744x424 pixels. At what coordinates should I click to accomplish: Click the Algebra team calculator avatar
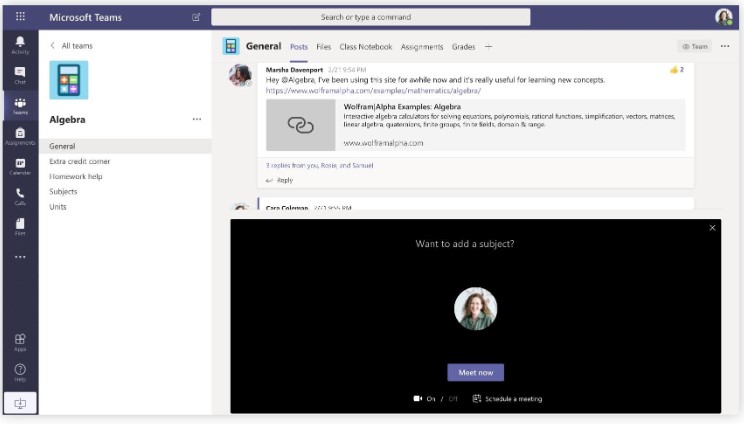69,80
